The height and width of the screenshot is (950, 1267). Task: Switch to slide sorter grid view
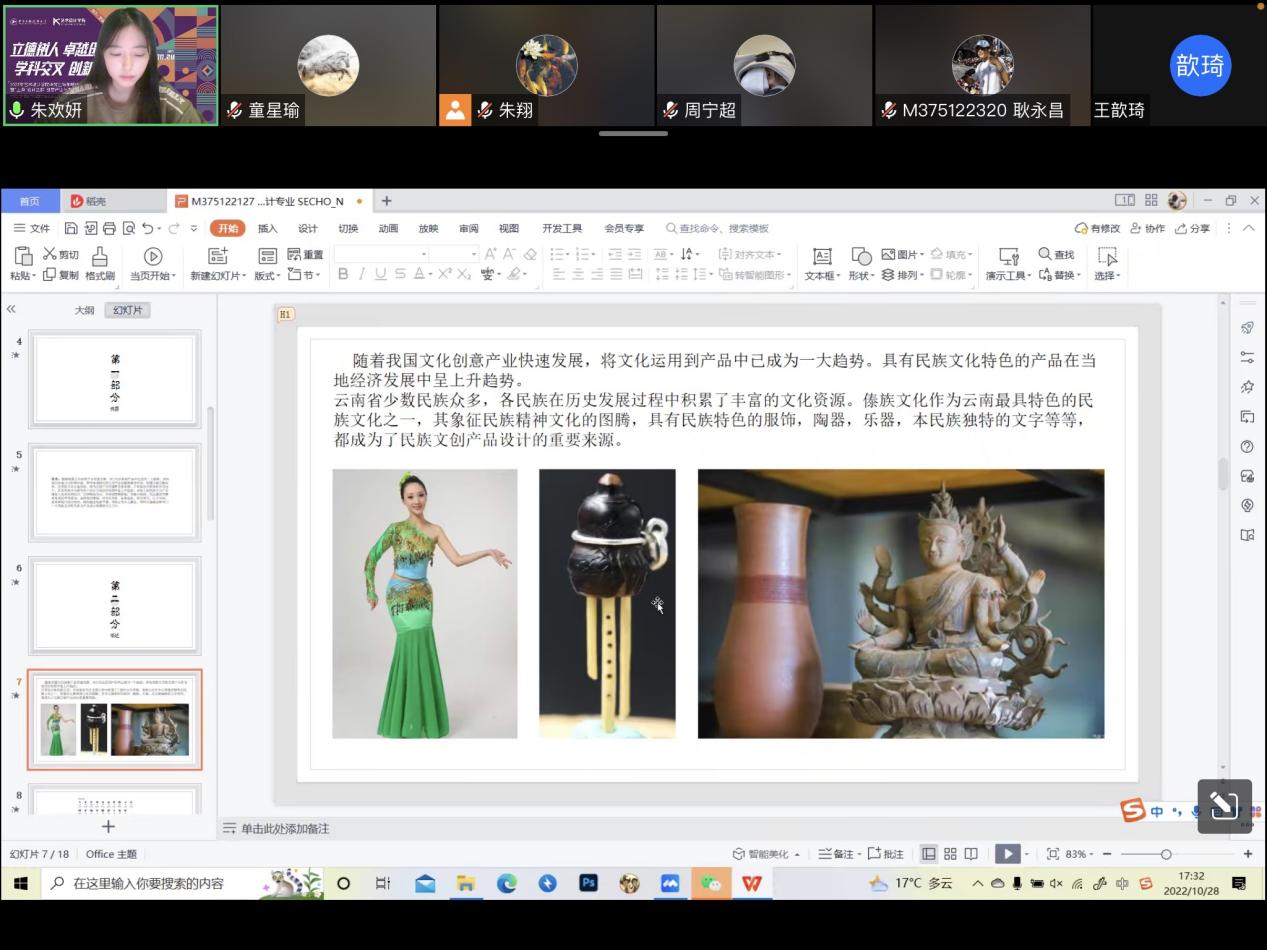(x=950, y=854)
